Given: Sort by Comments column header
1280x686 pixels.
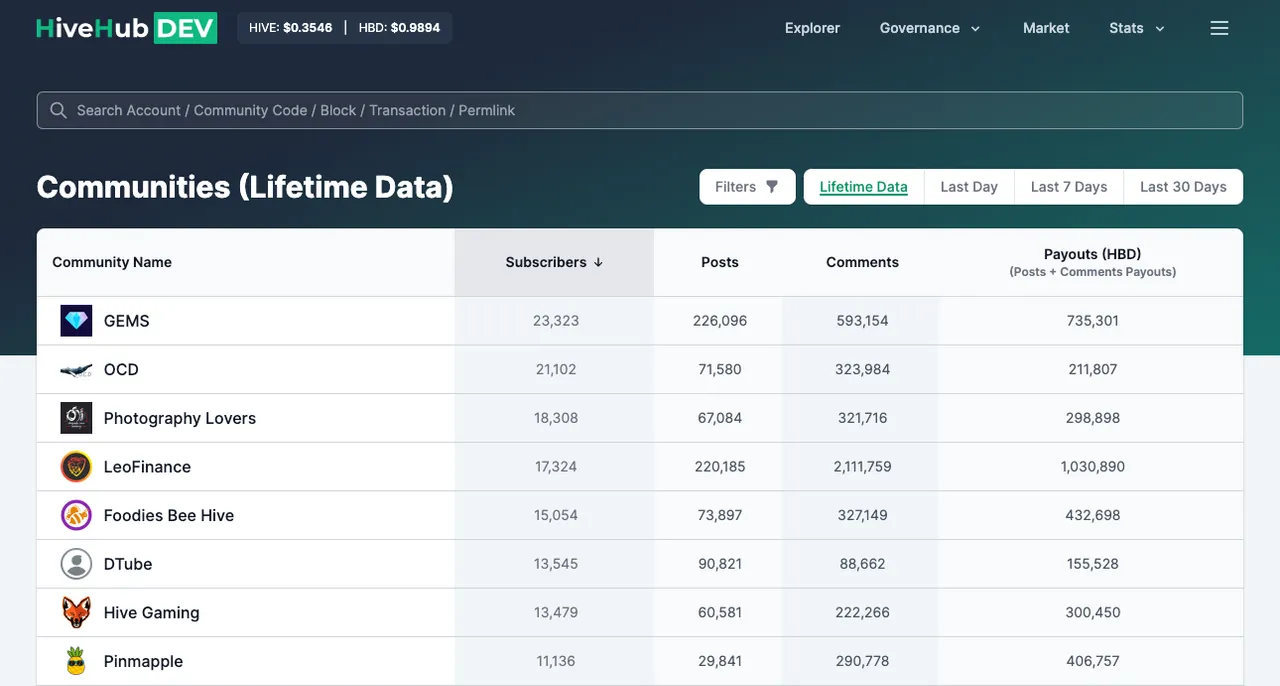Looking at the screenshot, I should tap(862, 262).
